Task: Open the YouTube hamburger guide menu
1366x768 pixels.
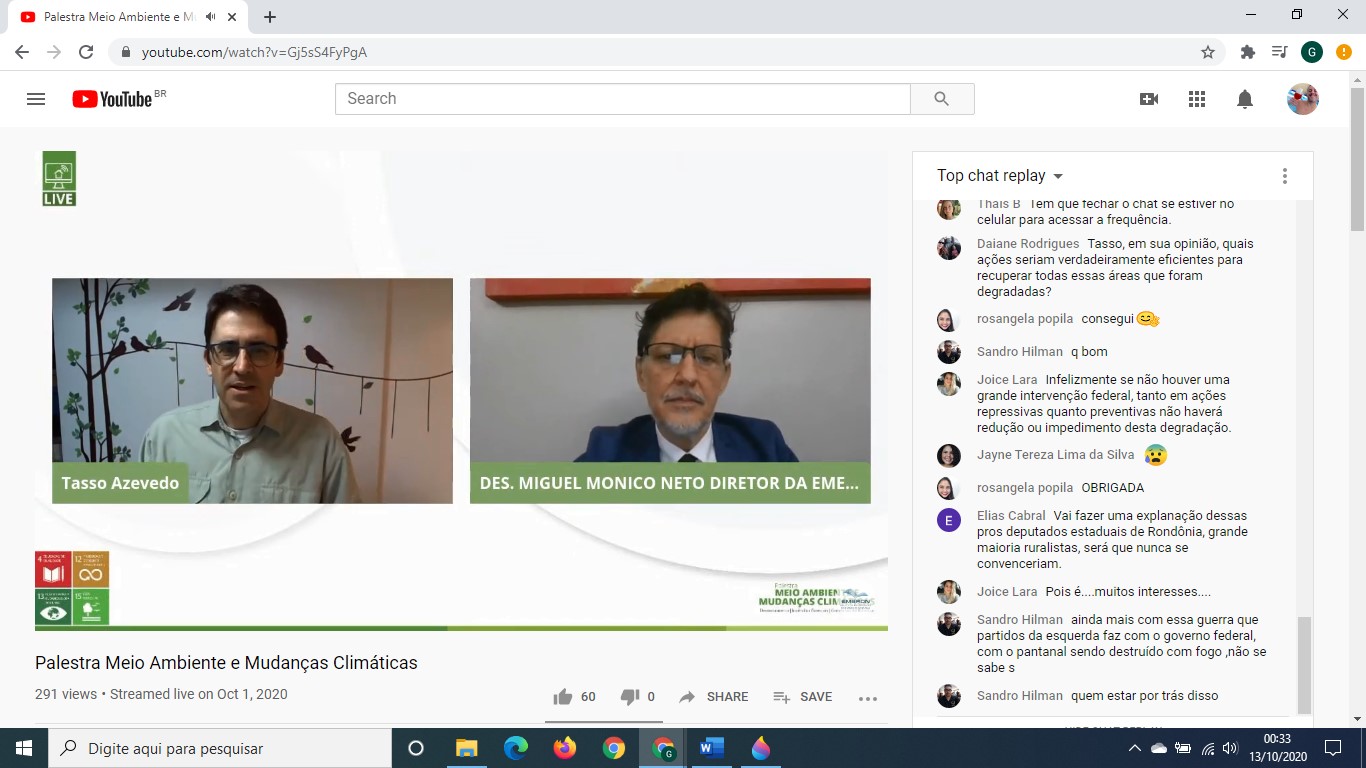Action: point(36,99)
